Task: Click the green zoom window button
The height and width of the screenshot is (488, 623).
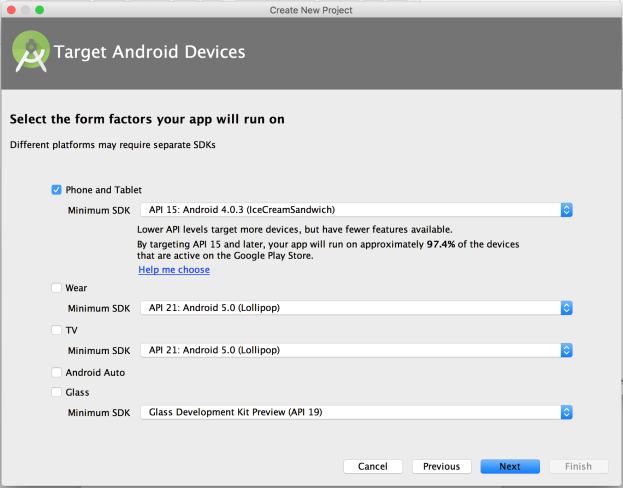Action: click(40, 9)
